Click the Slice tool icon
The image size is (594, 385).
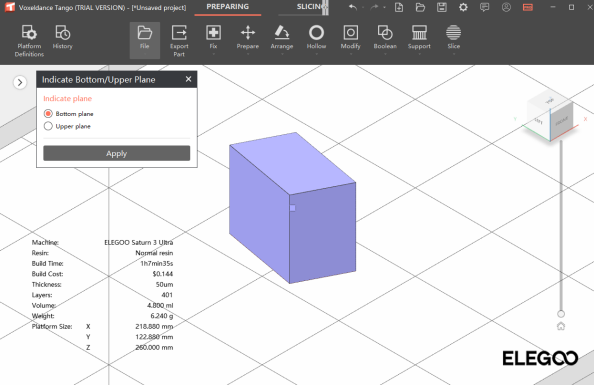pyautogui.click(x=453, y=33)
